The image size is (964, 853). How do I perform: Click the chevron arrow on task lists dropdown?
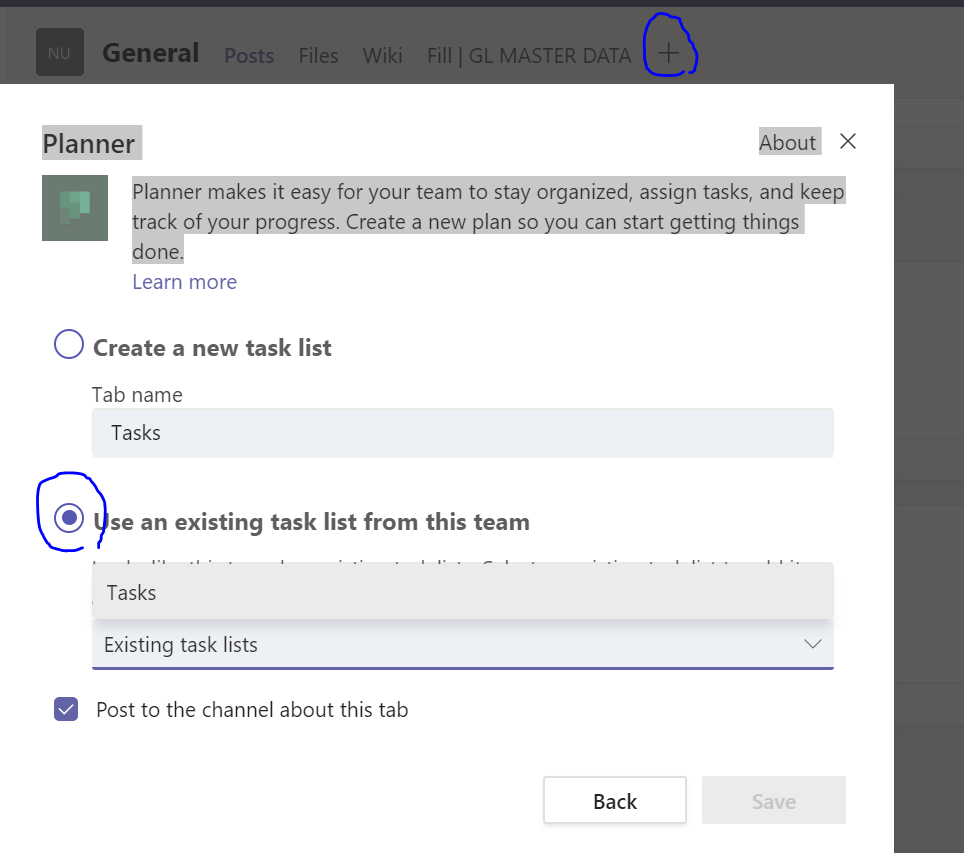coord(813,644)
